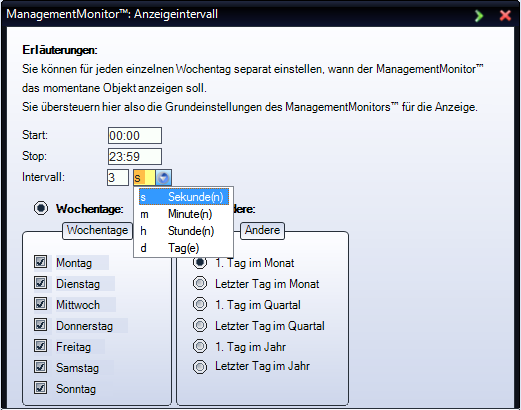Click the selected unit value 's' in the combo box
This screenshot has height=410, width=521.
click(144, 178)
